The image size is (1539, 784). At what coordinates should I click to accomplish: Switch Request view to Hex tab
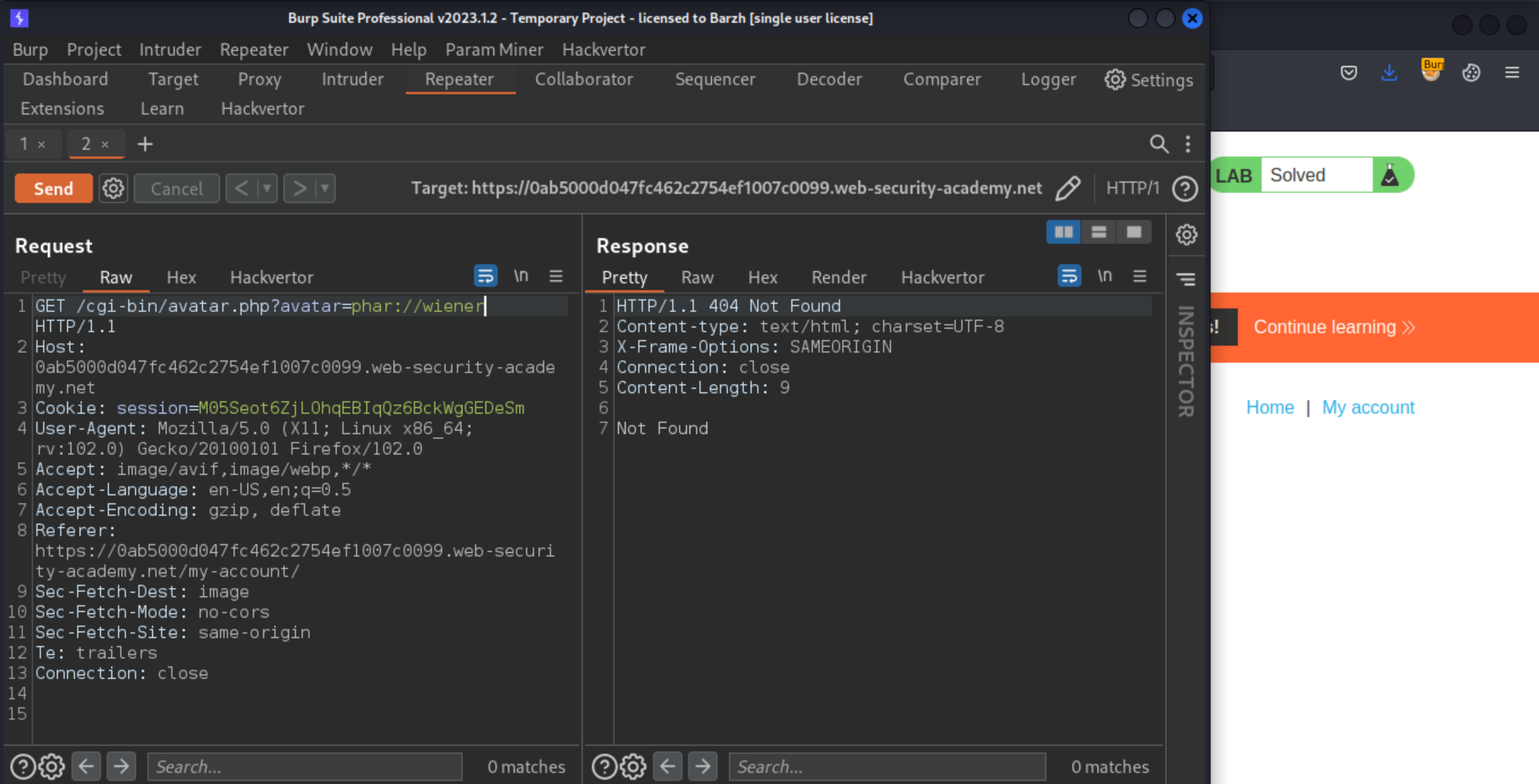pyautogui.click(x=181, y=277)
